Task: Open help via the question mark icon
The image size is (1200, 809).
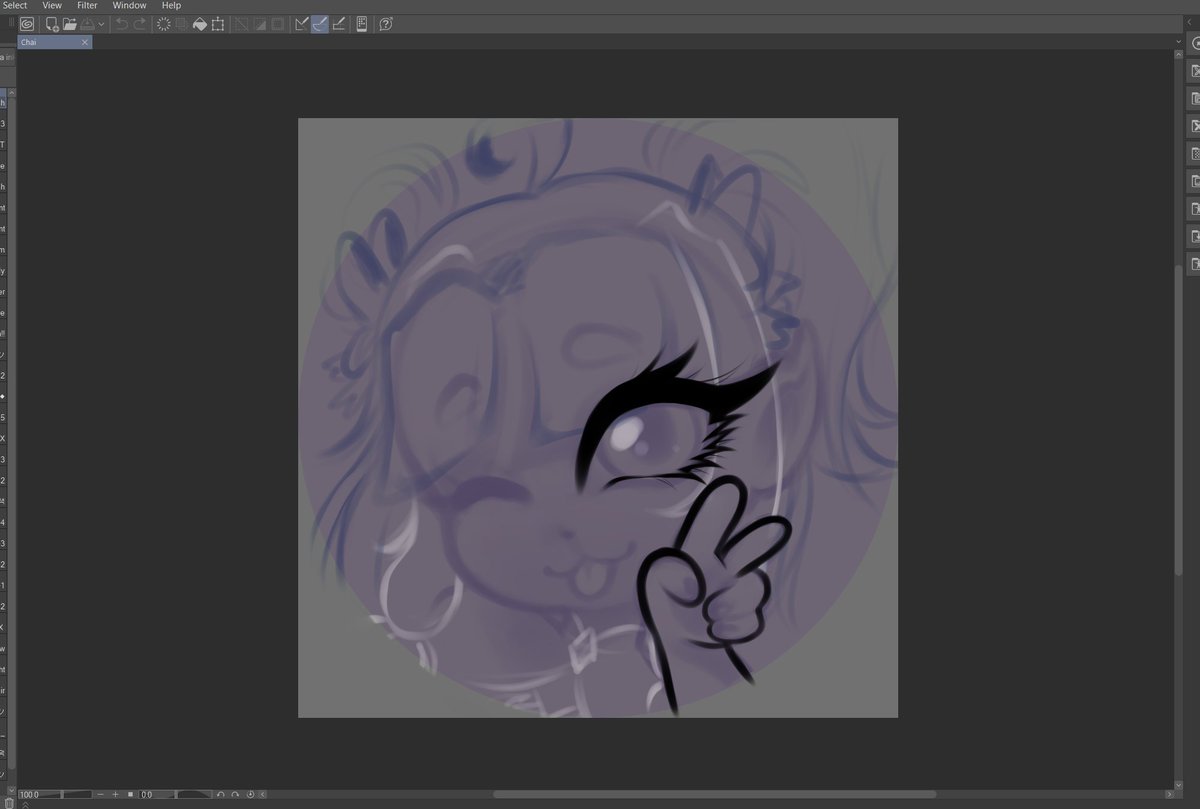Action: tap(386, 24)
